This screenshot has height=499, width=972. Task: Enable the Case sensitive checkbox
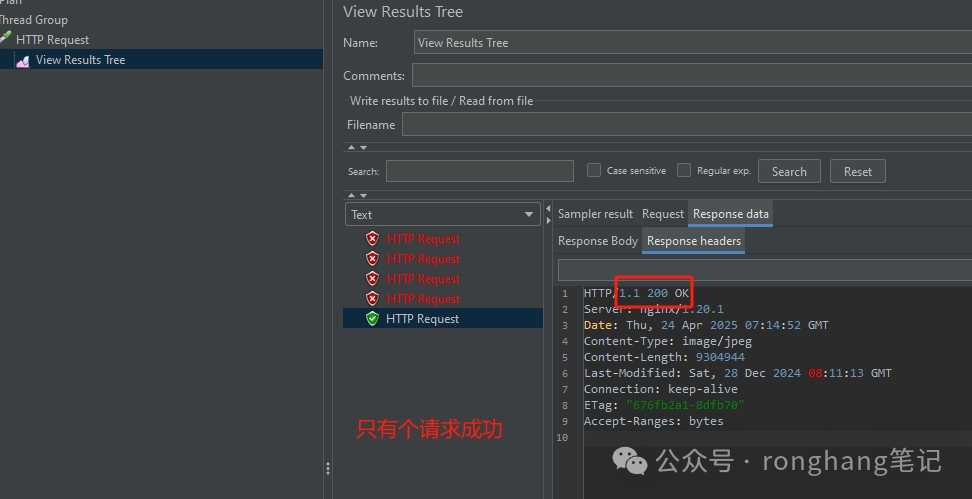[594, 171]
